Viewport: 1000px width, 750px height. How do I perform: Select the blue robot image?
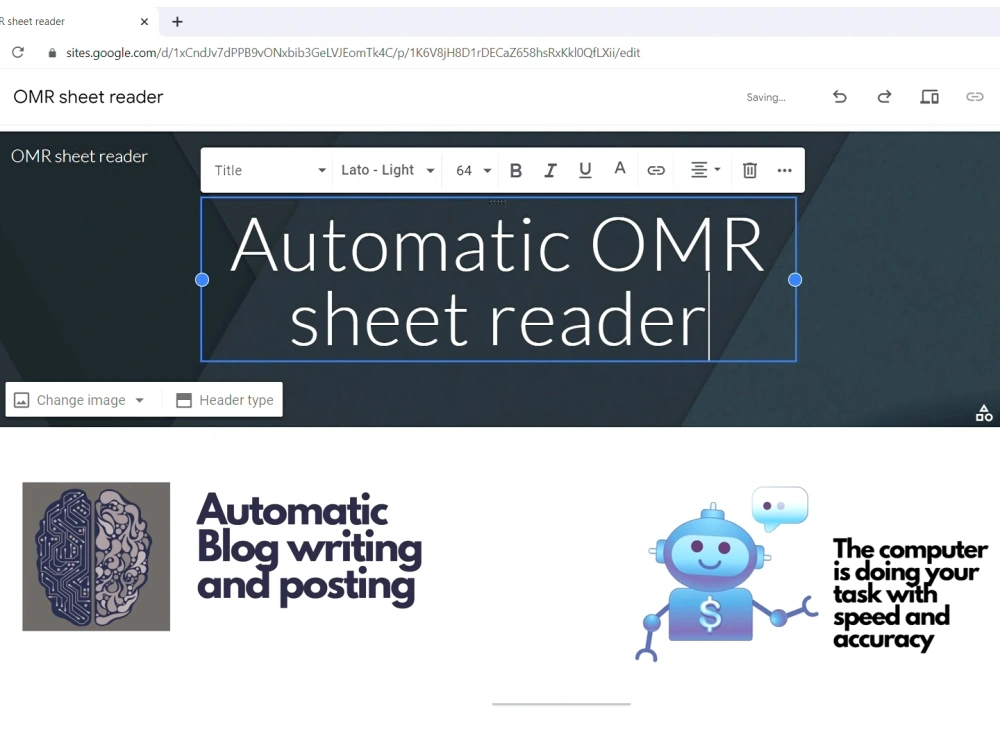727,573
